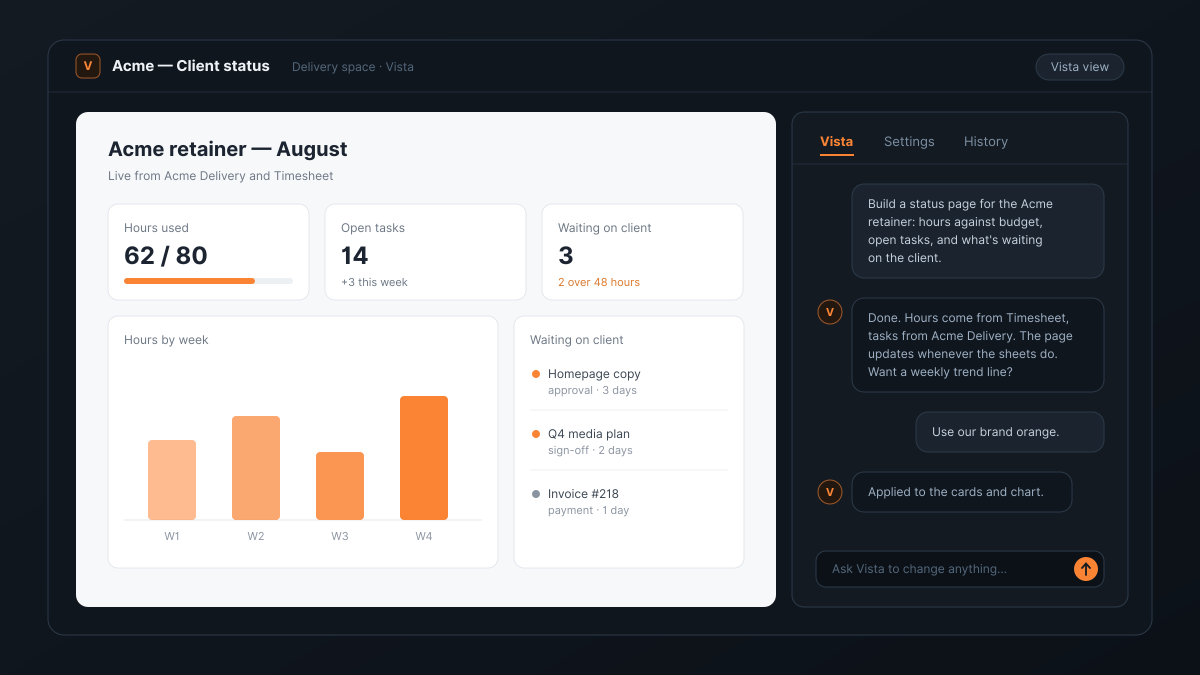The width and height of the screenshot is (1200, 675).
Task: Click the 'payment · 1 day' detail text
Action: coord(588,510)
